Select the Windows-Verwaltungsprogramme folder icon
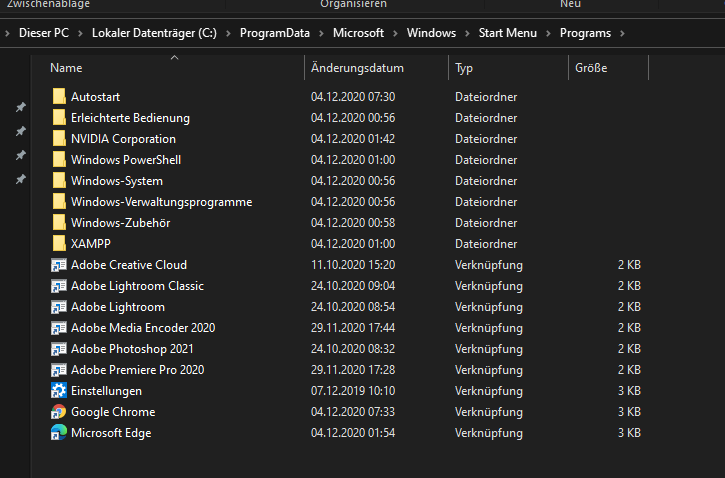This screenshot has width=725, height=478. 59,202
